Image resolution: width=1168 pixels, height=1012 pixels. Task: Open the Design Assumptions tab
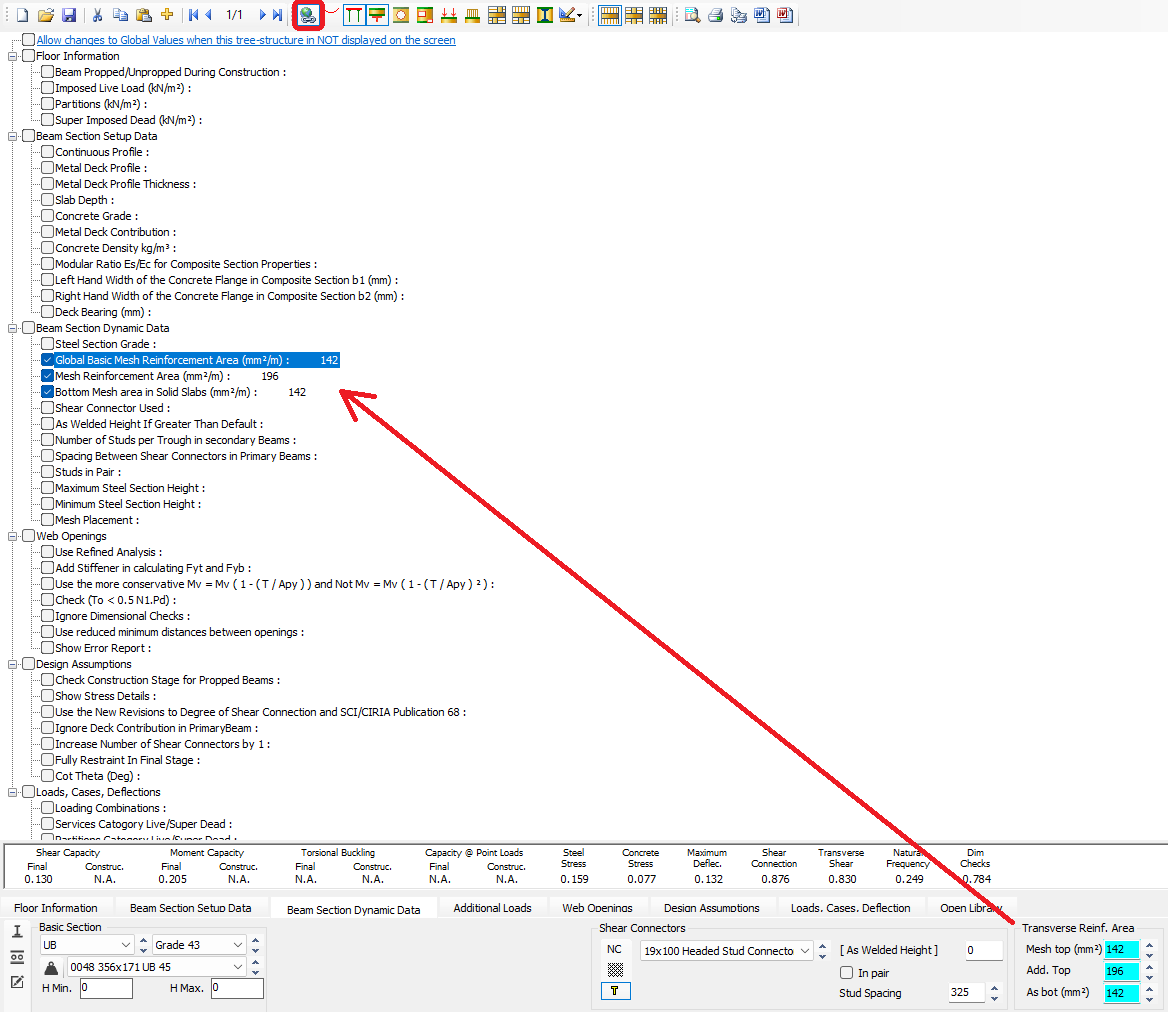711,908
